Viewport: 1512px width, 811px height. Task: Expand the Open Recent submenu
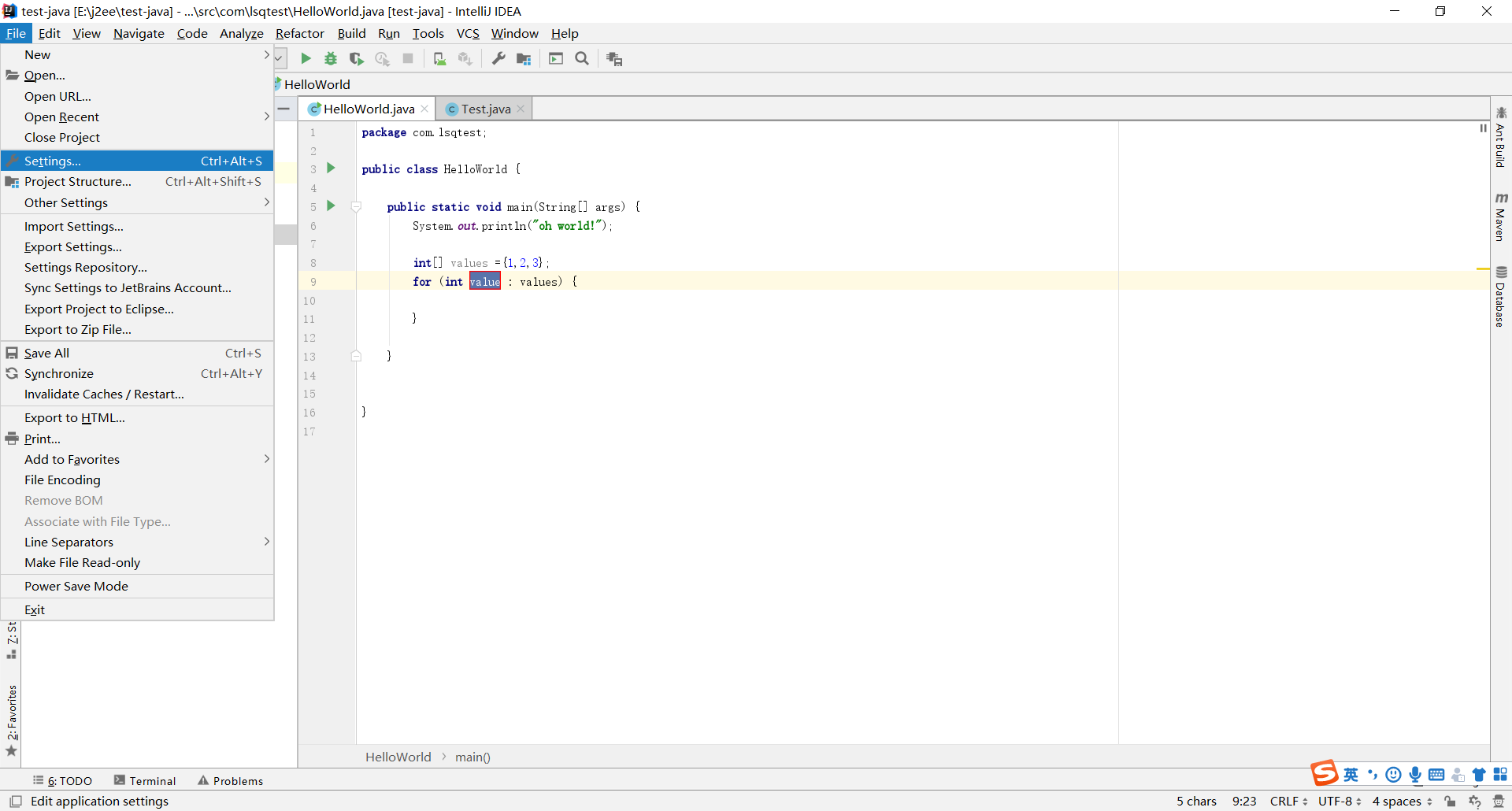138,117
